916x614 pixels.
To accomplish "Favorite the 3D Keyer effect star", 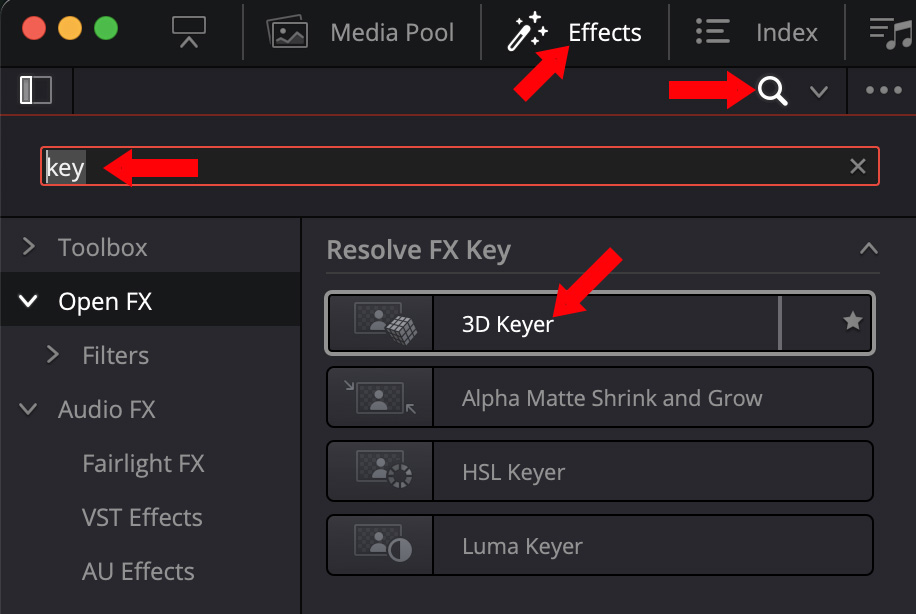I will [x=852, y=322].
